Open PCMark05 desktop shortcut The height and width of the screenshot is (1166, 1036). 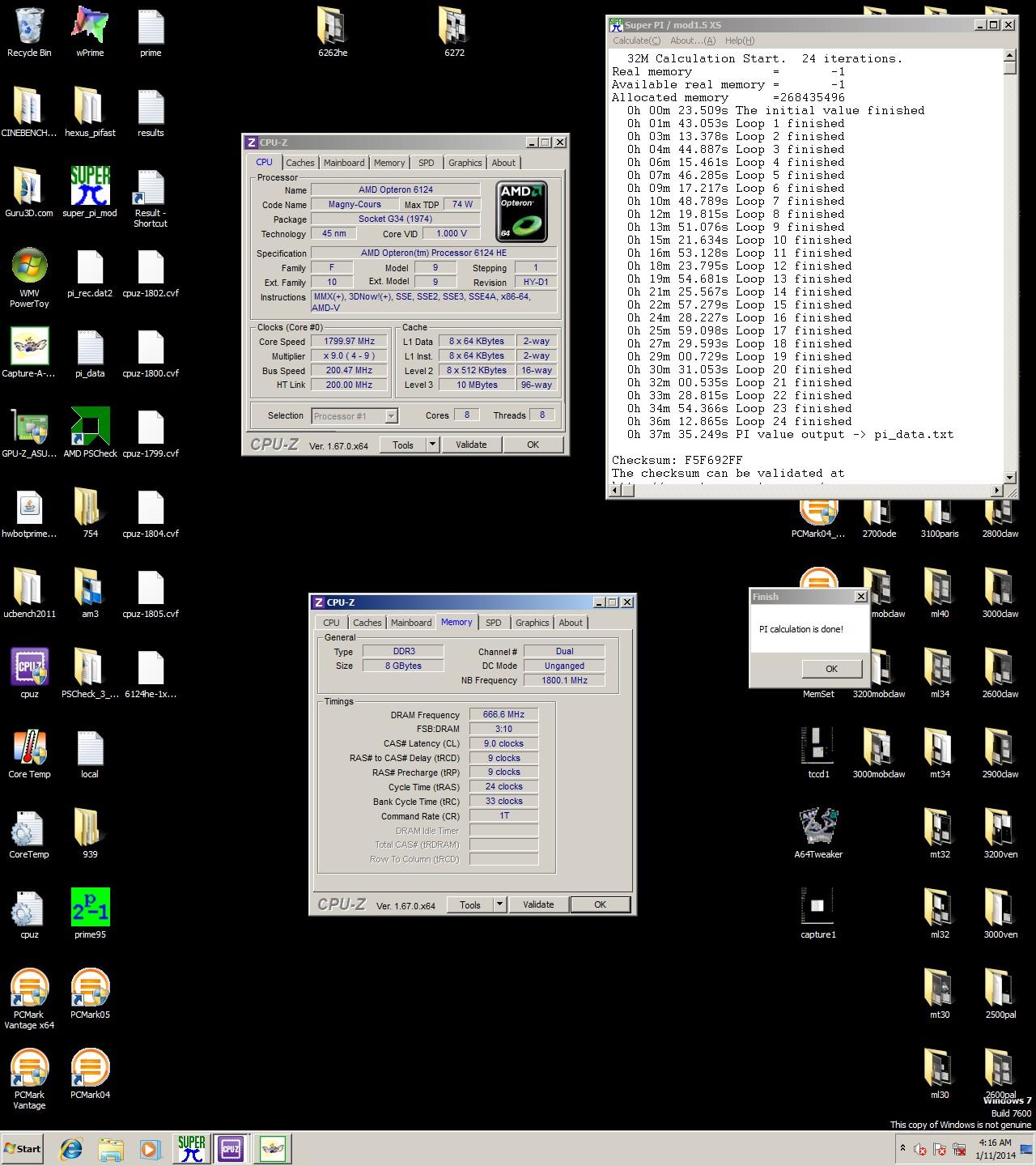(x=90, y=994)
